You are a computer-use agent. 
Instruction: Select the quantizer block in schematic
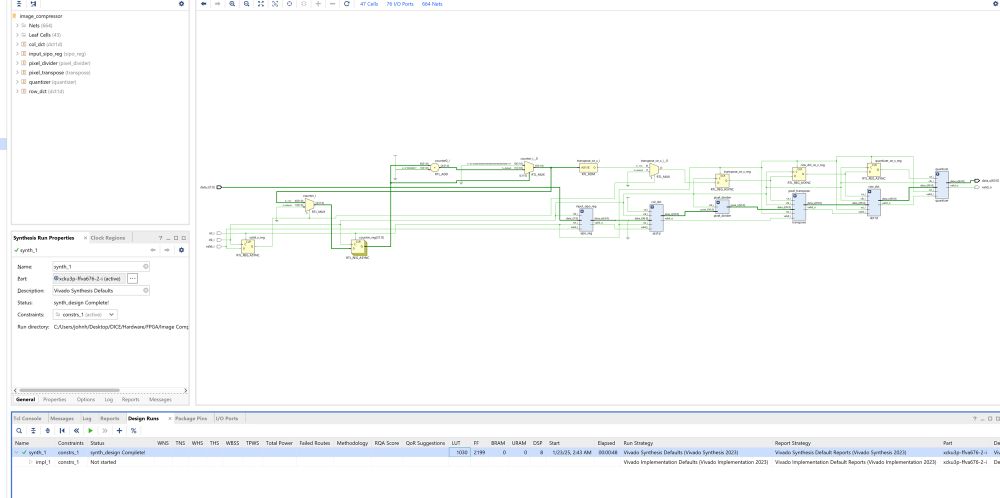tap(941, 185)
